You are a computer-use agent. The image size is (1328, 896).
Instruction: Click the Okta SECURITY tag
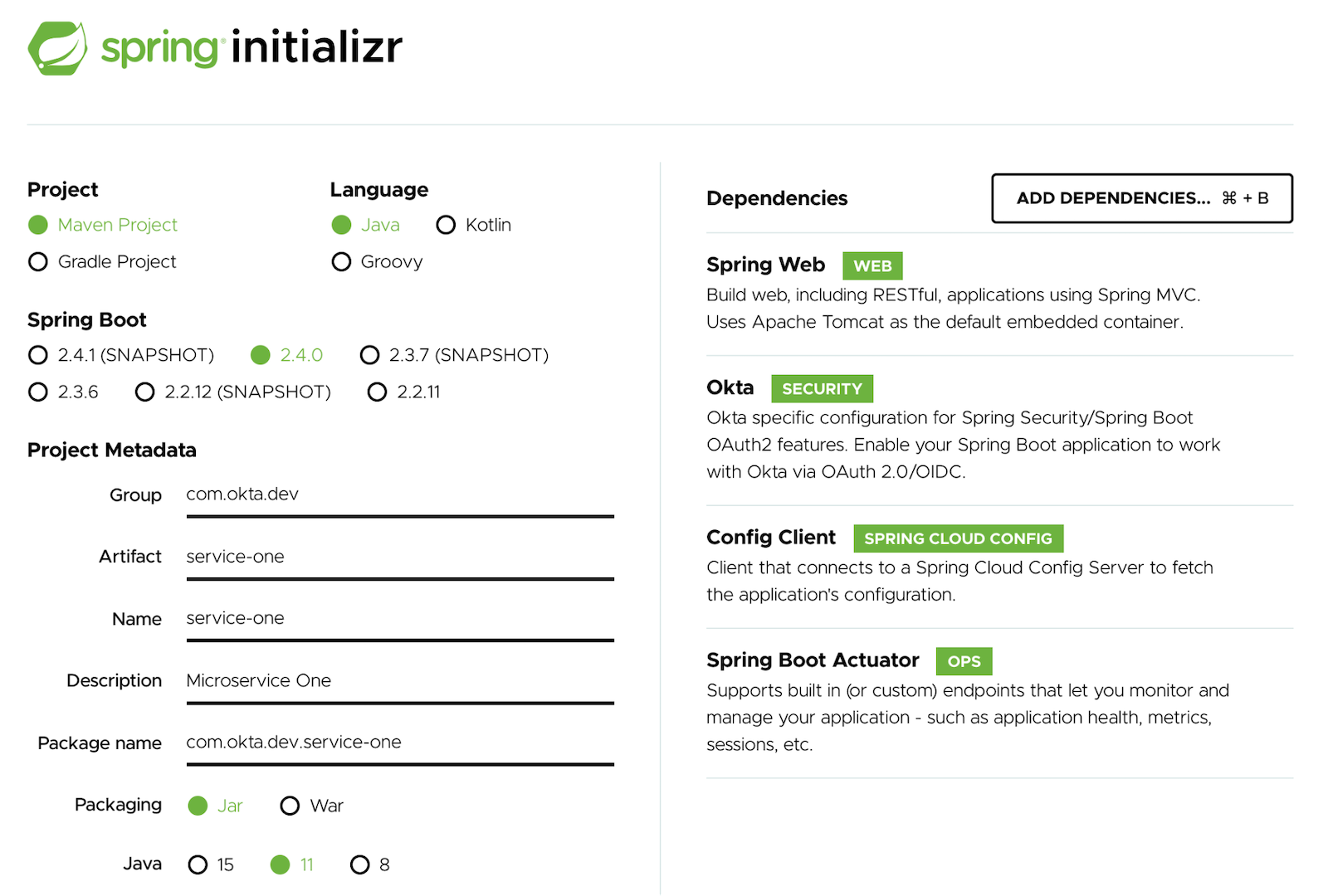click(x=822, y=389)
